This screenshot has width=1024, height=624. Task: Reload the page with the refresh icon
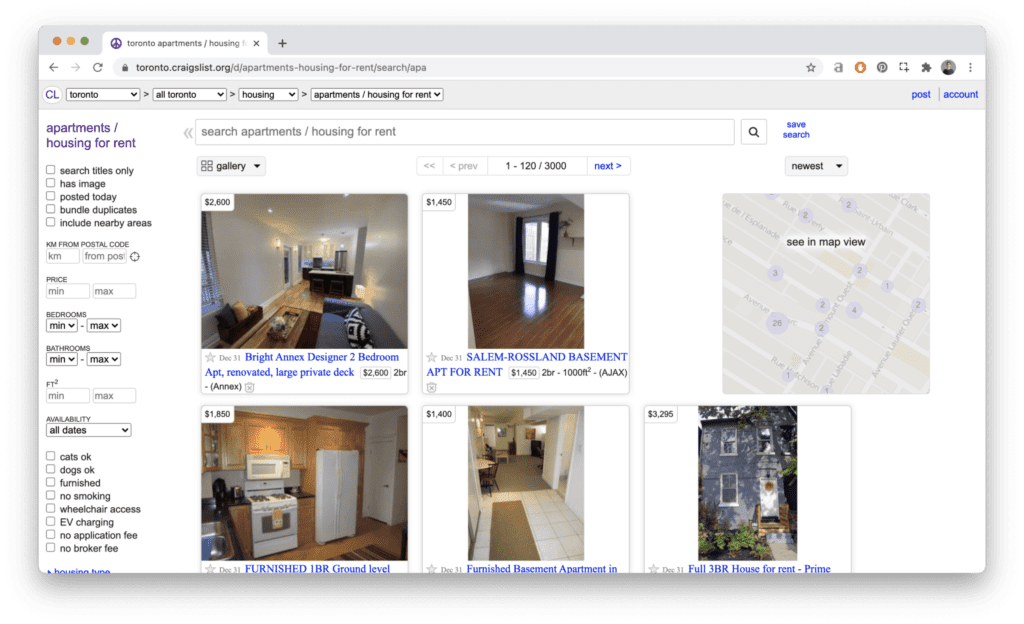(98, 68)
